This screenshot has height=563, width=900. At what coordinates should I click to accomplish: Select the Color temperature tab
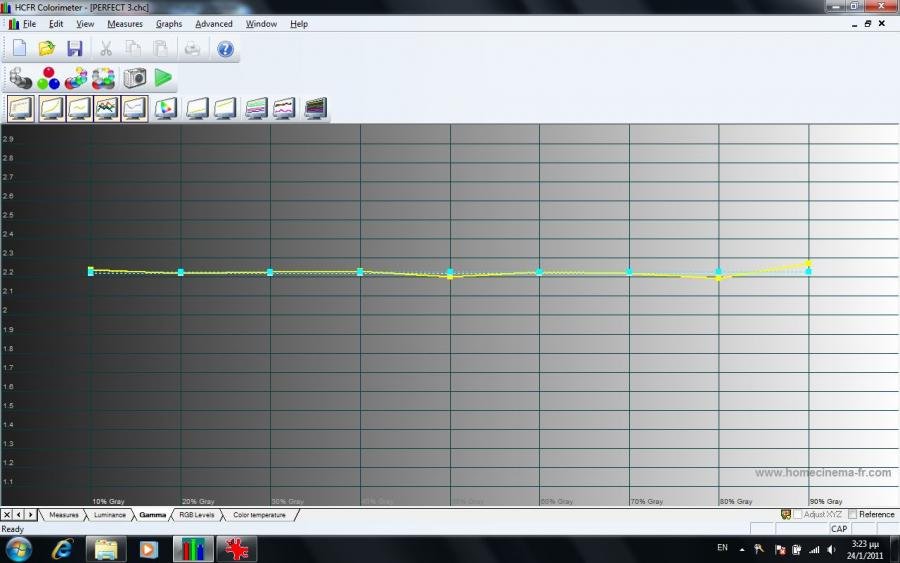coord(259,515)
